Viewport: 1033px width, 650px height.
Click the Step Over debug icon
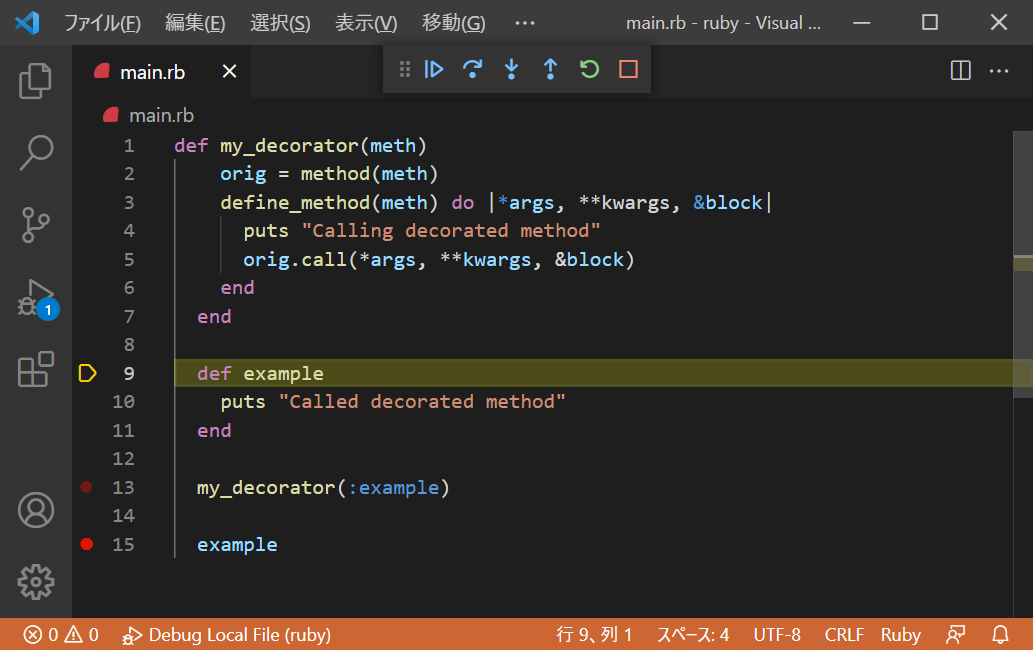pos(472,69)
